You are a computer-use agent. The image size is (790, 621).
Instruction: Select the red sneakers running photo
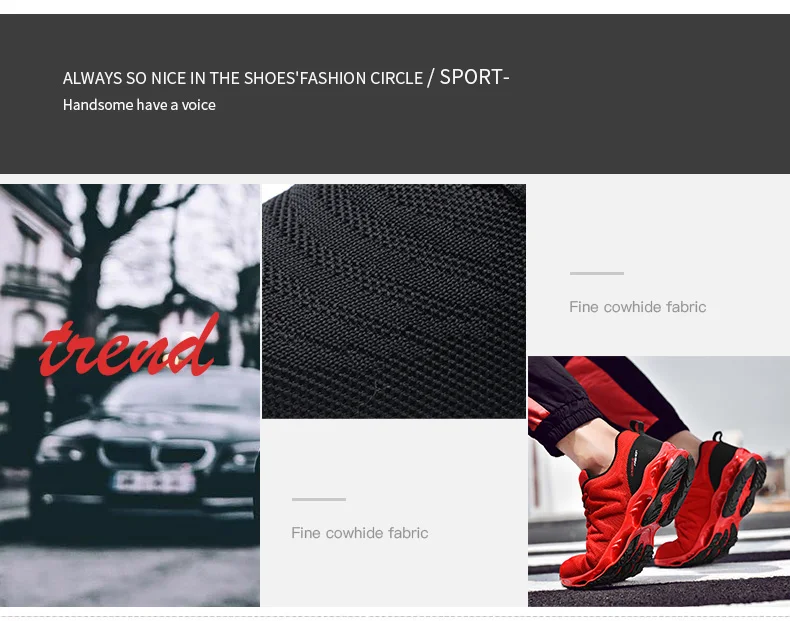(659, 481)
